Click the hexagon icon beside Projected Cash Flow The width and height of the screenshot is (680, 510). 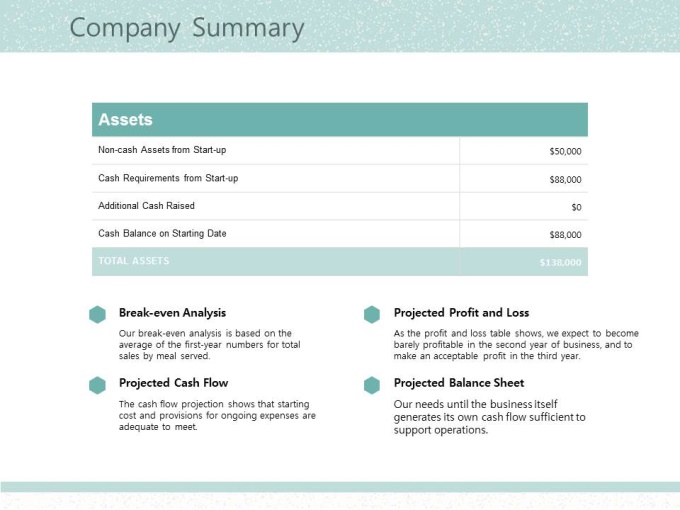click(x=97, y=385)
